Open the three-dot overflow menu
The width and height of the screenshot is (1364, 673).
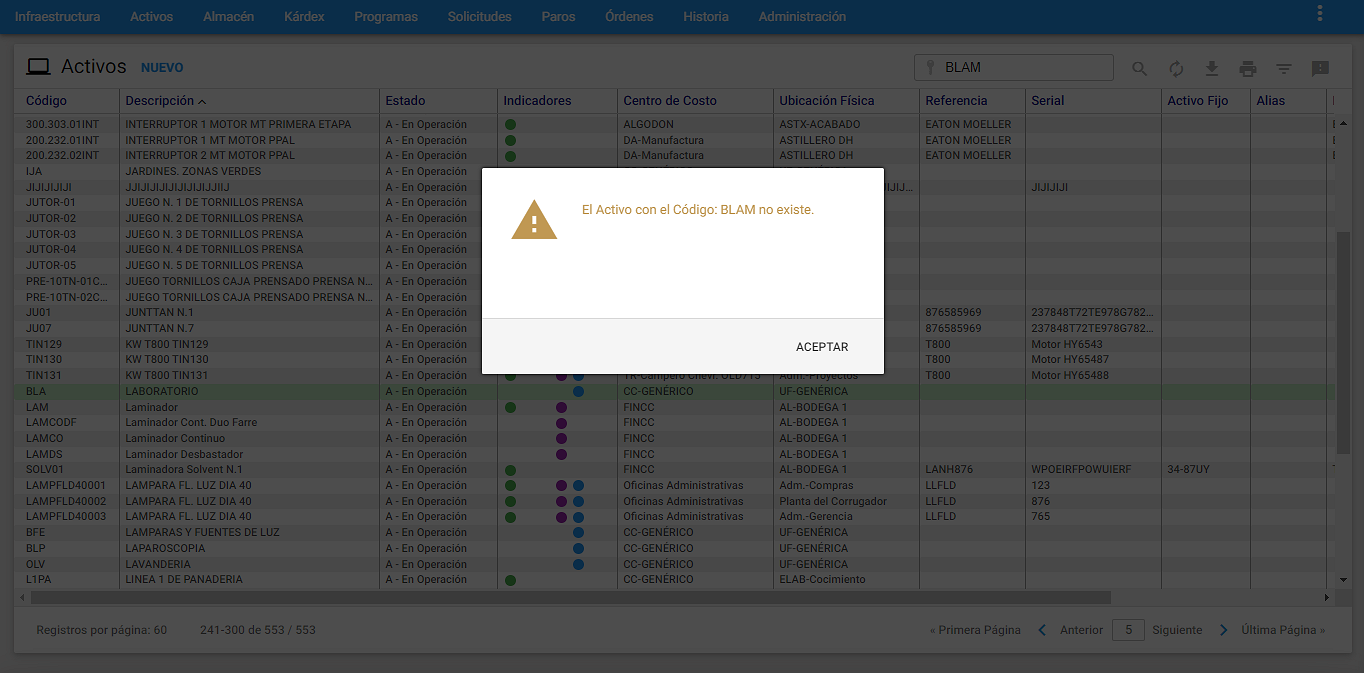[1320, 14]
